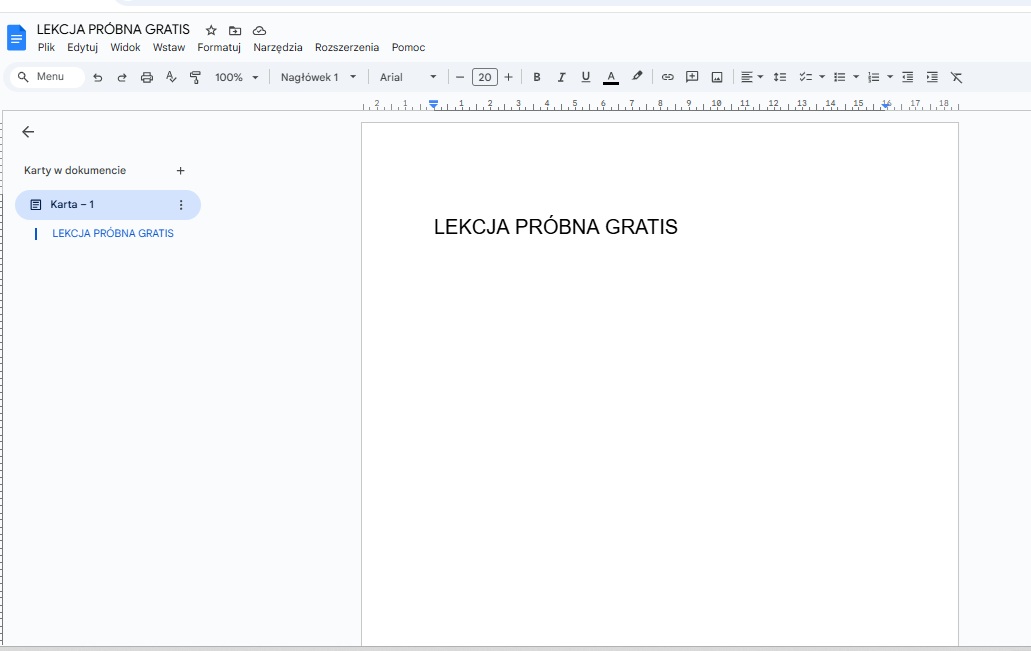
Task: Open the zoom level dropdown at 100%
Action: tap(236, 77)
